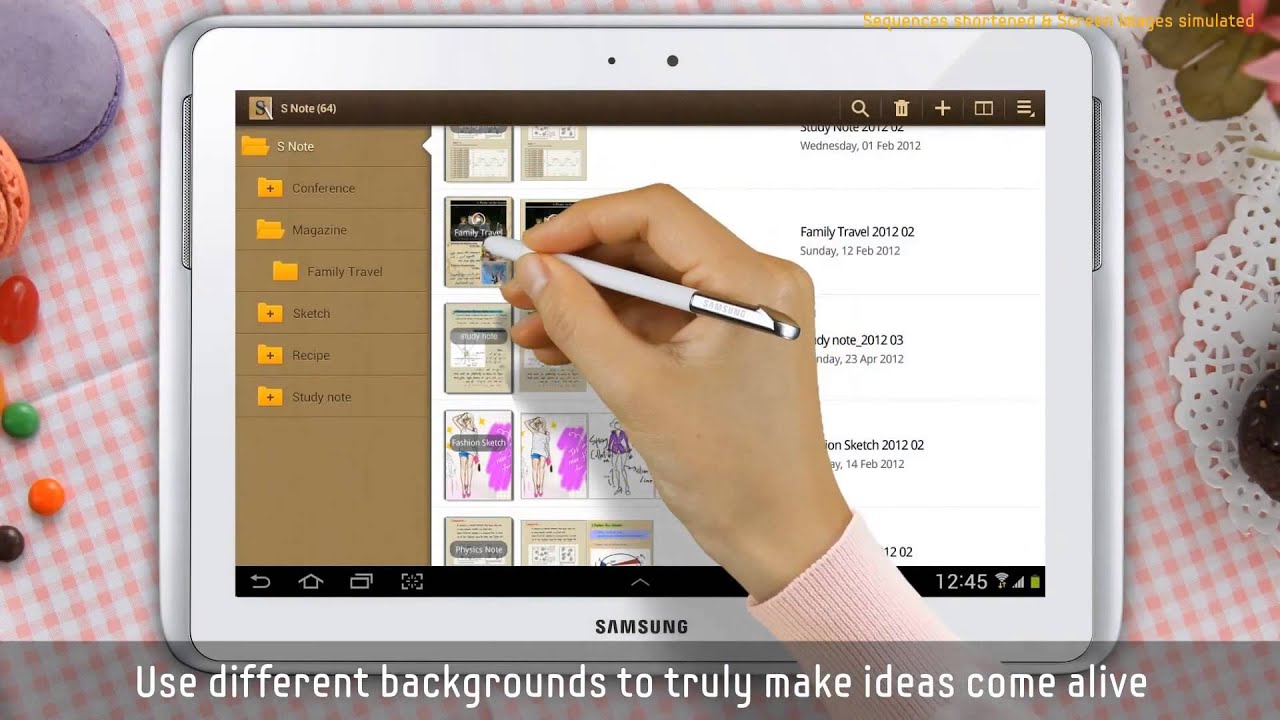Expand the Study note folder plus icon
This screenshot has width=1280, height=720.
[x=269, y=397]
